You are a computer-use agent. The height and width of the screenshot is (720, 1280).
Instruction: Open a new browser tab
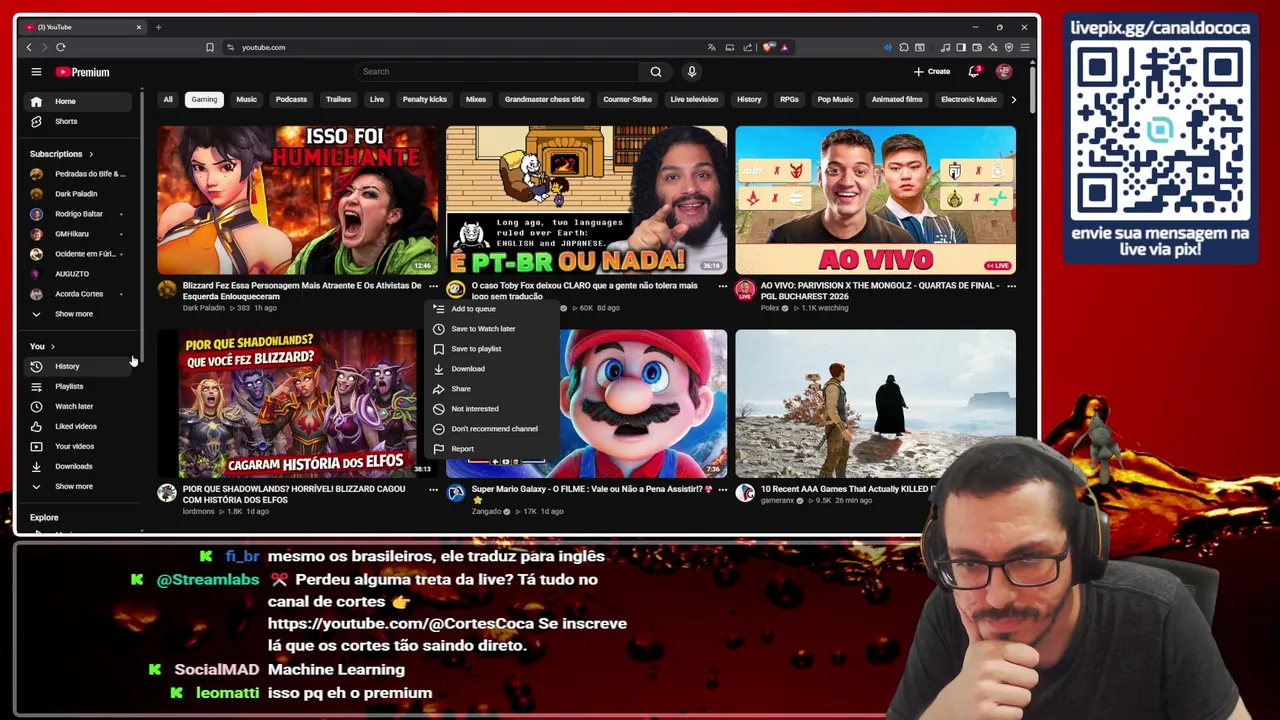(x=158, y=27)
